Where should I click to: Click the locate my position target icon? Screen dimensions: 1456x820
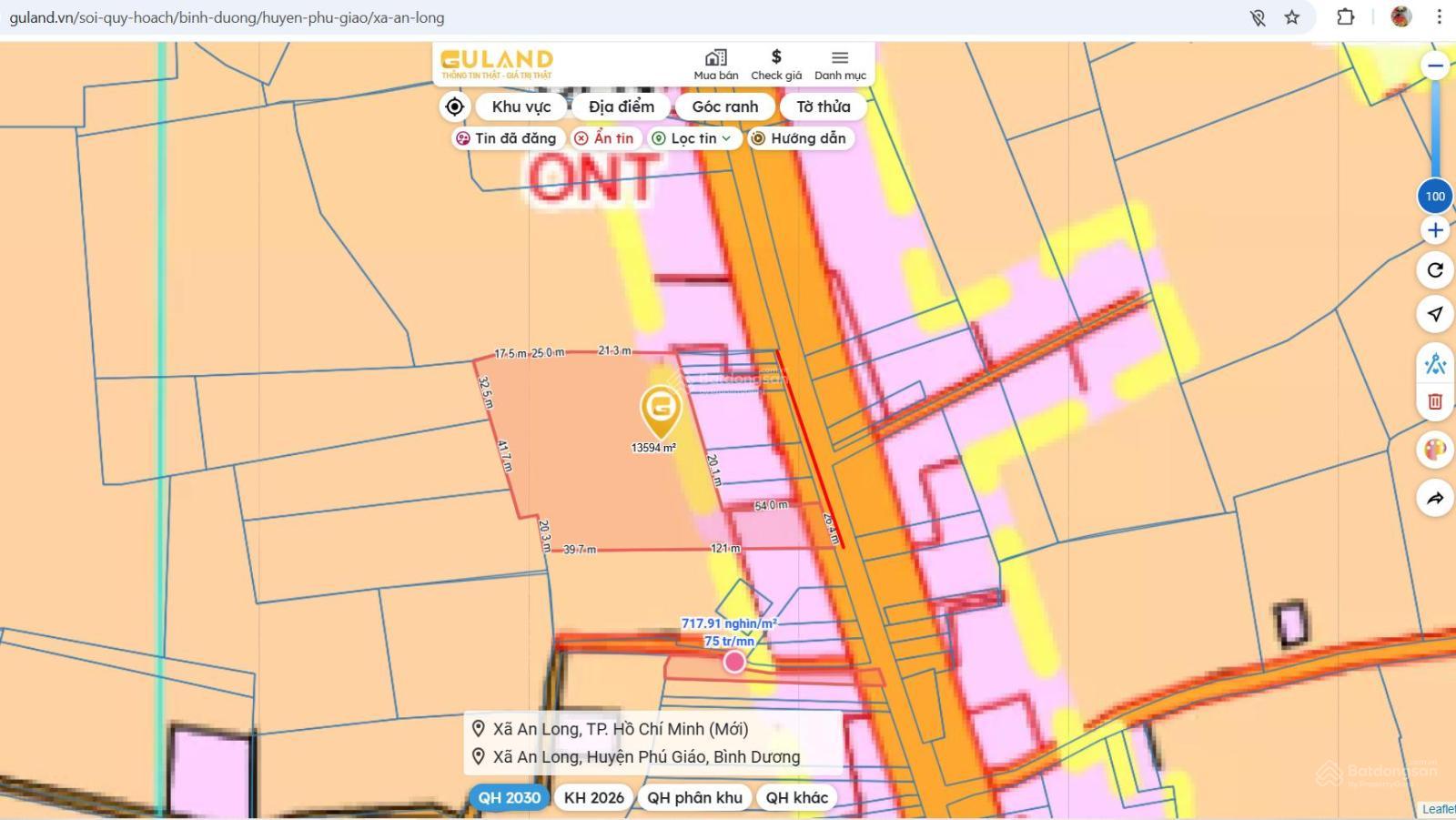tap(454, 106)
